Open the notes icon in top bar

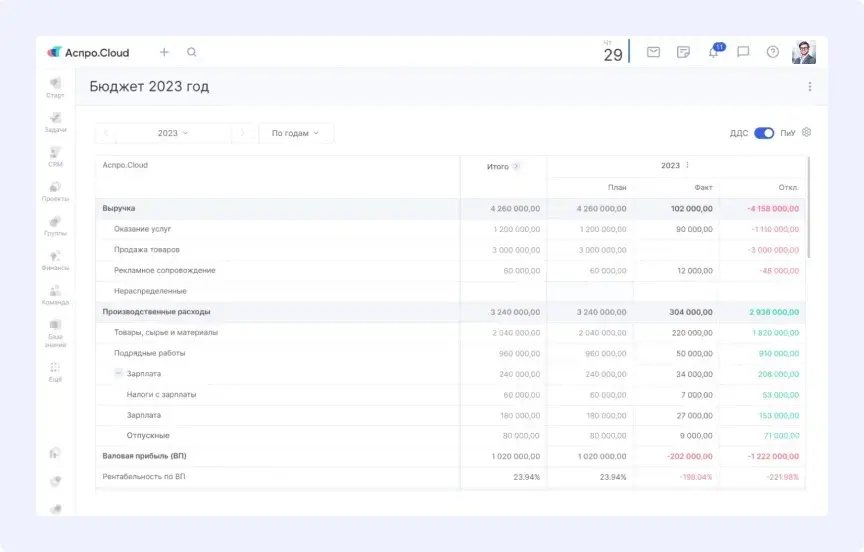click(683, 52)
